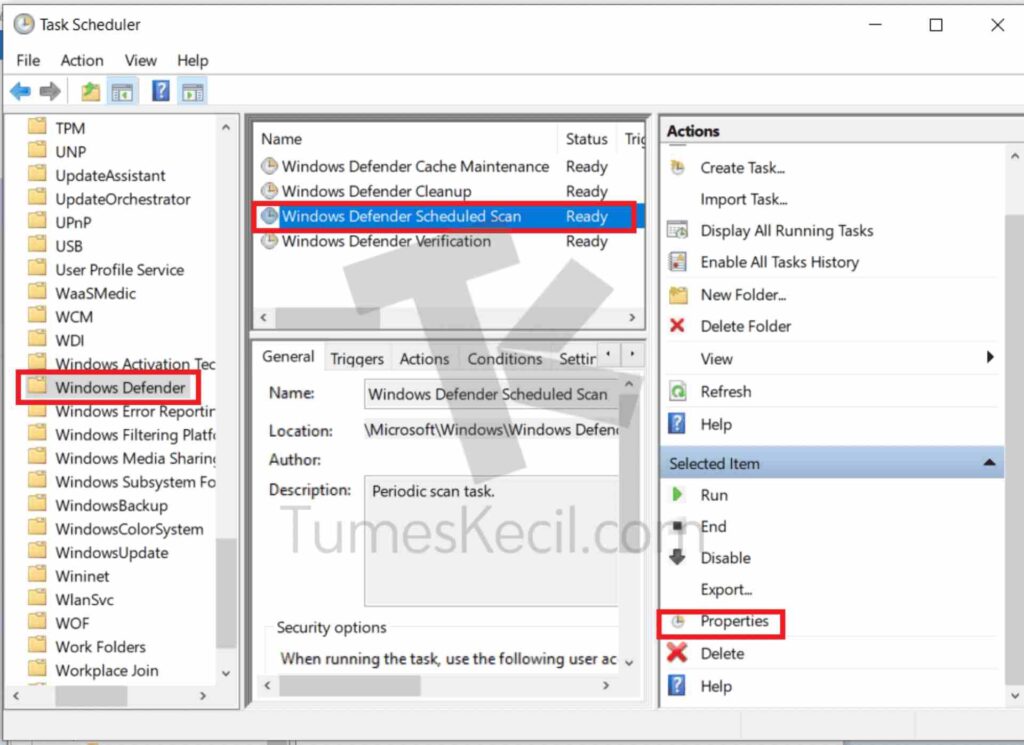Select Workplace Join folder in tree

(x=107, y=670)
